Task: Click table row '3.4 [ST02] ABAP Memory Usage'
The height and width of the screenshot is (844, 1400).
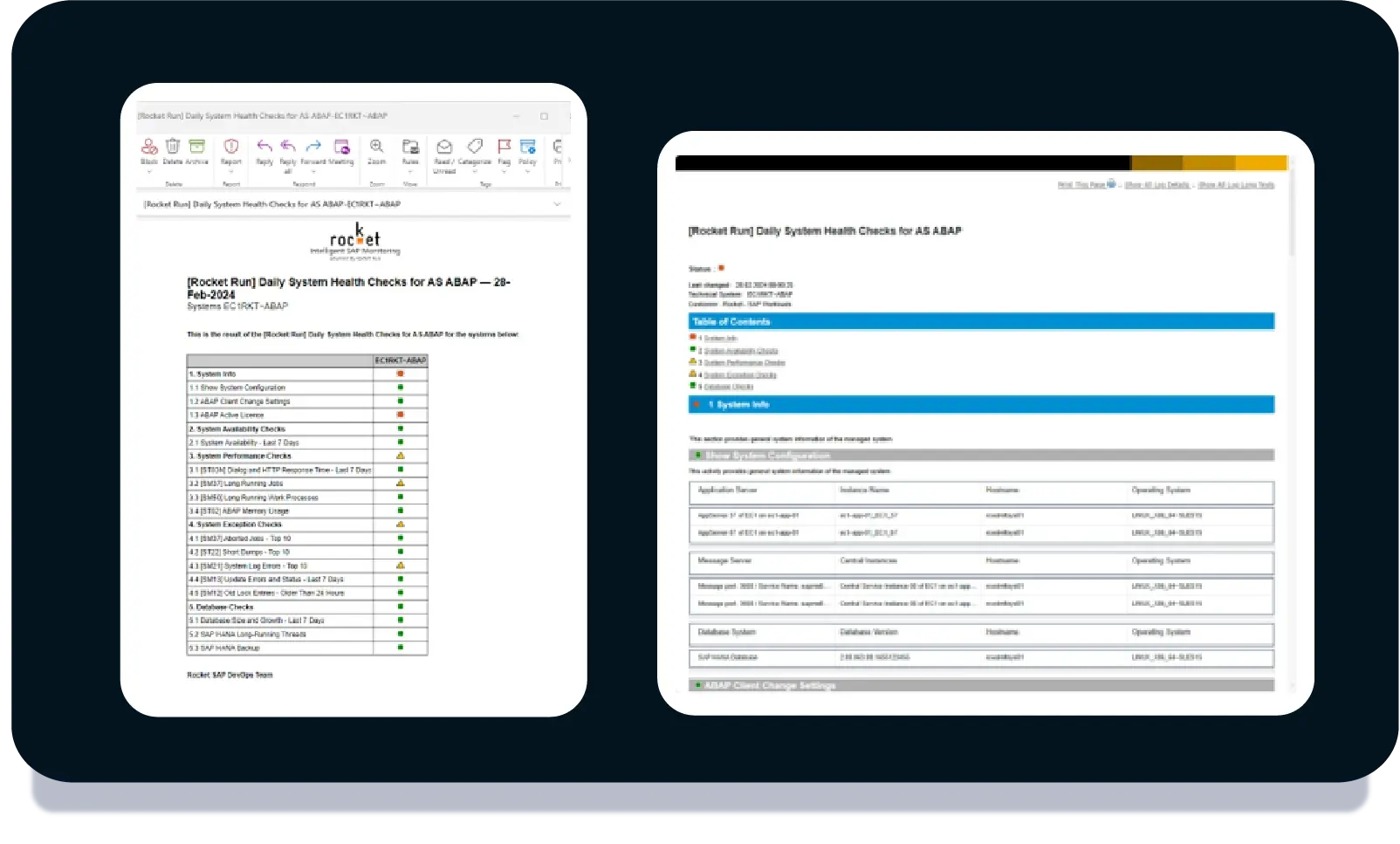Action: click(x=307, y=511)
